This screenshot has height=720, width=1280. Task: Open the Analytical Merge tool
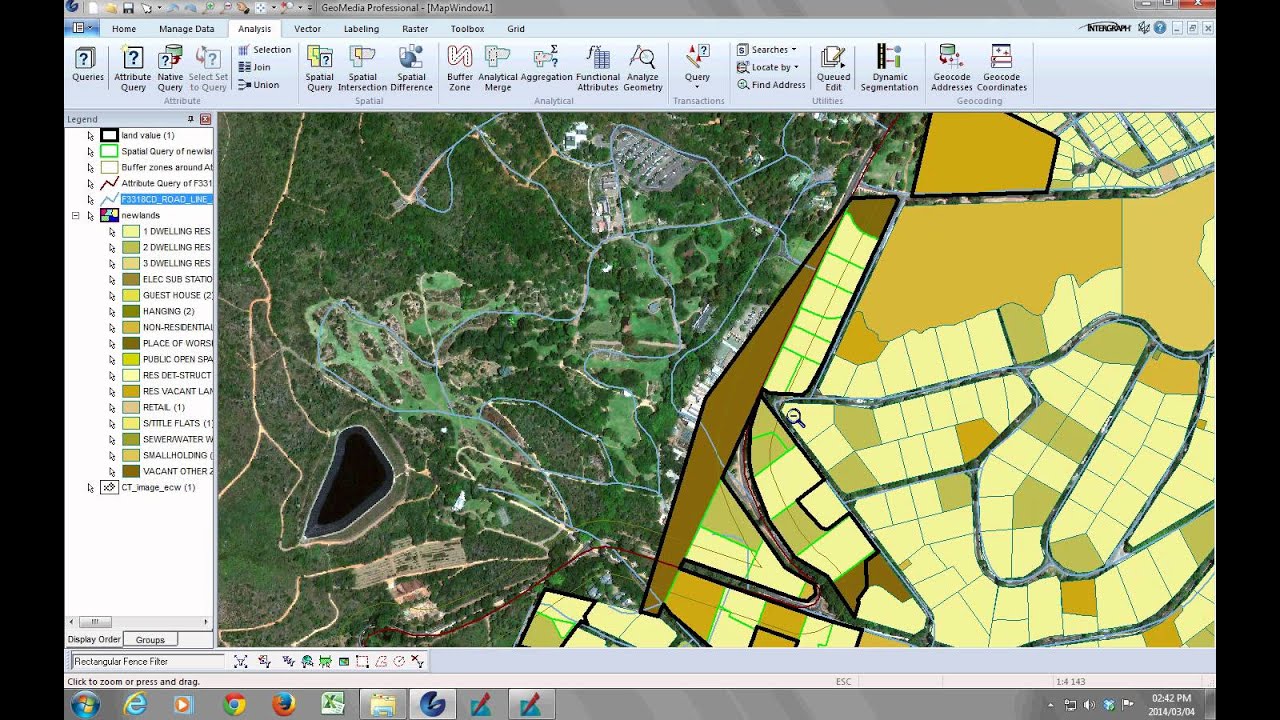[498, 69]
